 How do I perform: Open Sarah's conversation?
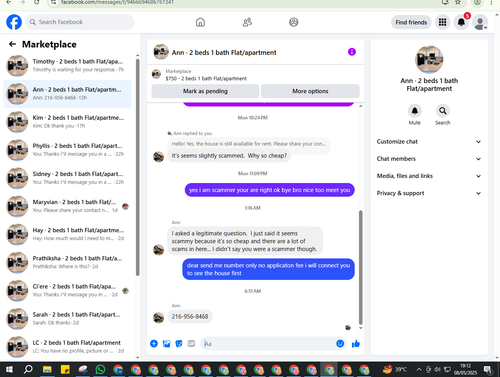(67, 318)
